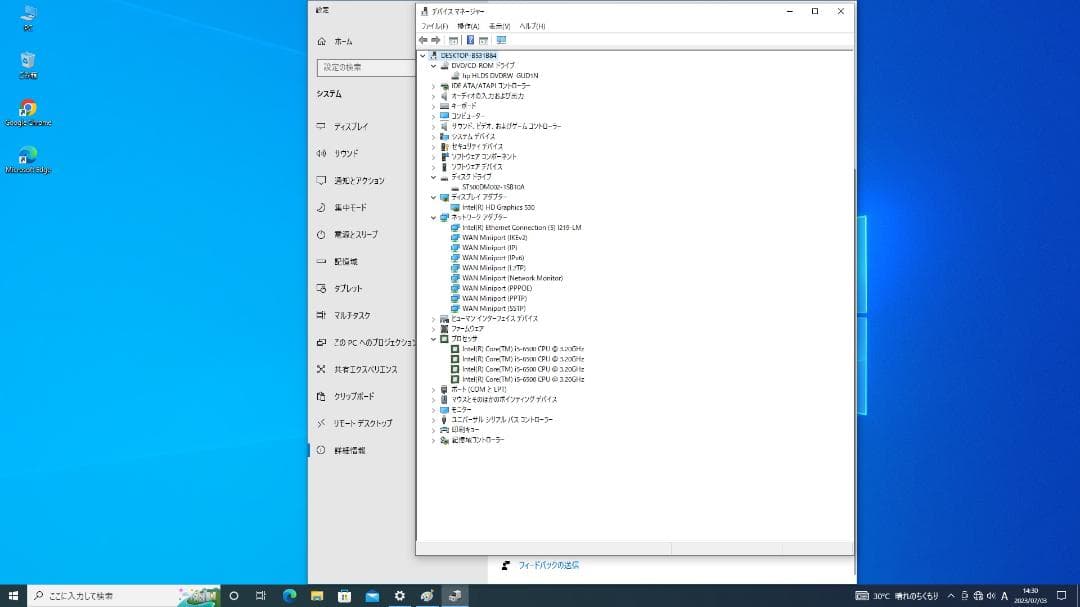Click the Help icon in Device Manager toolbar

point(470,40)
